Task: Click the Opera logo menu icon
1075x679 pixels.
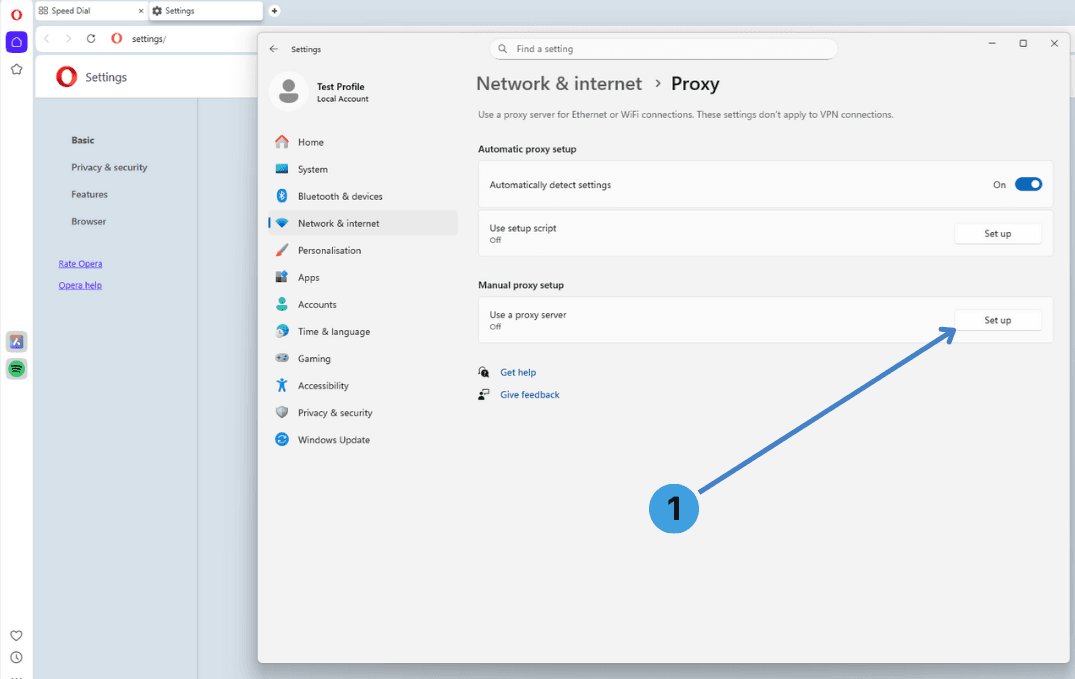Action: [x=16, y=14]
